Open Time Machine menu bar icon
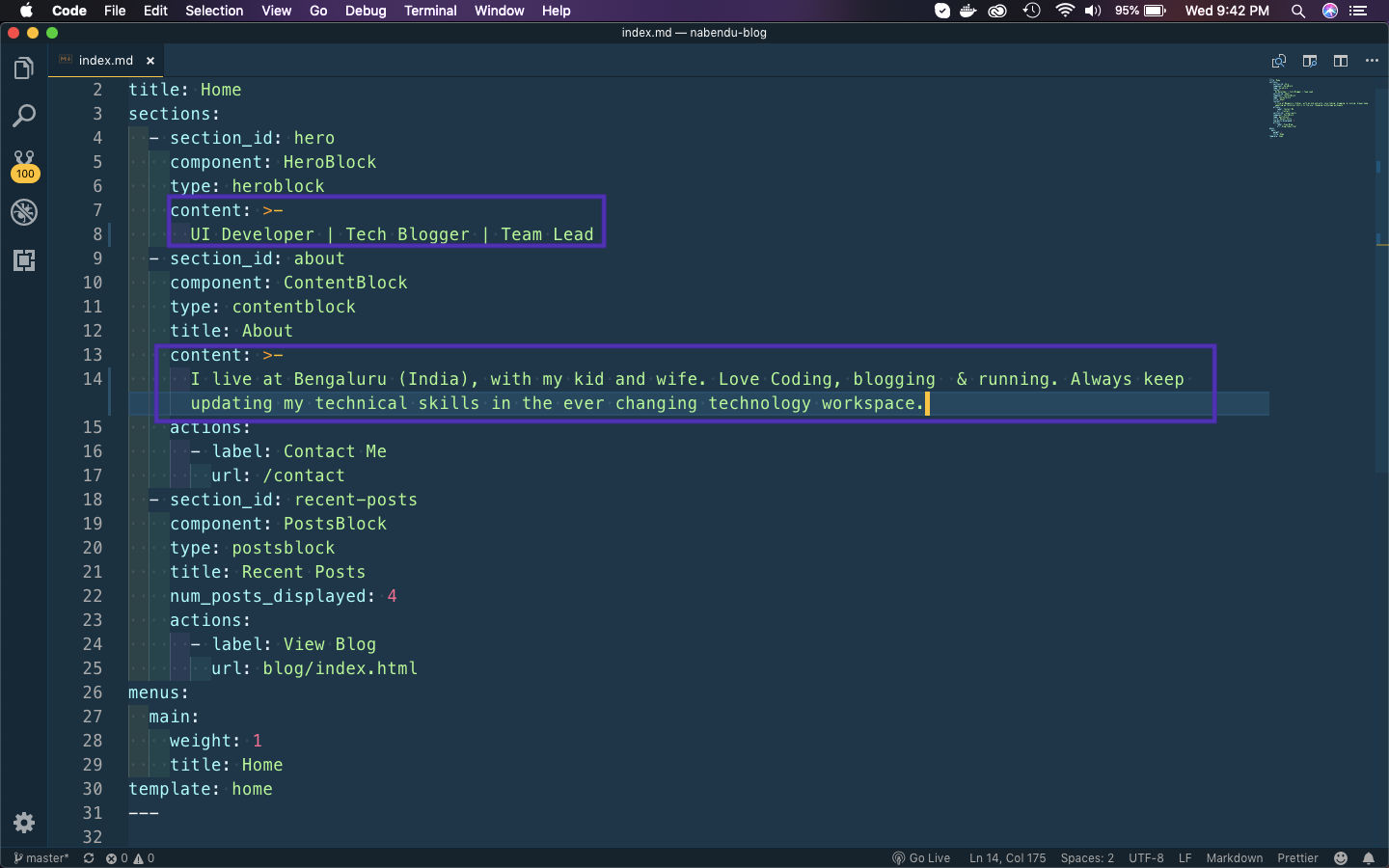Viewport: 1389px width, 868px height. tap(1032, 11)
